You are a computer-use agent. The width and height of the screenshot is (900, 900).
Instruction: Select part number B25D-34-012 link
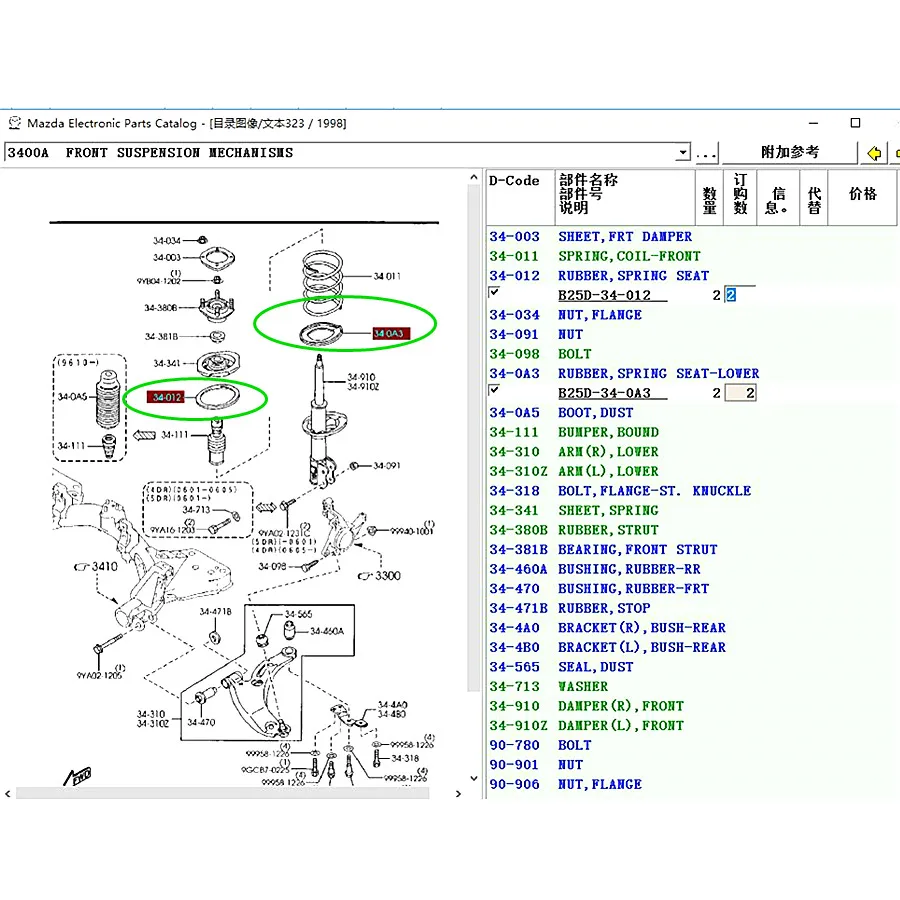[604, 295]
